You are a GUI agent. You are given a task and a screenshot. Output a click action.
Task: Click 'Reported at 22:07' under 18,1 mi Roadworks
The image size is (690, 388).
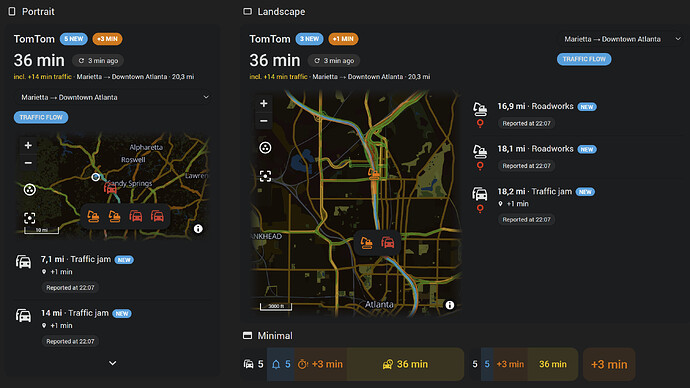tap(526, 166)
